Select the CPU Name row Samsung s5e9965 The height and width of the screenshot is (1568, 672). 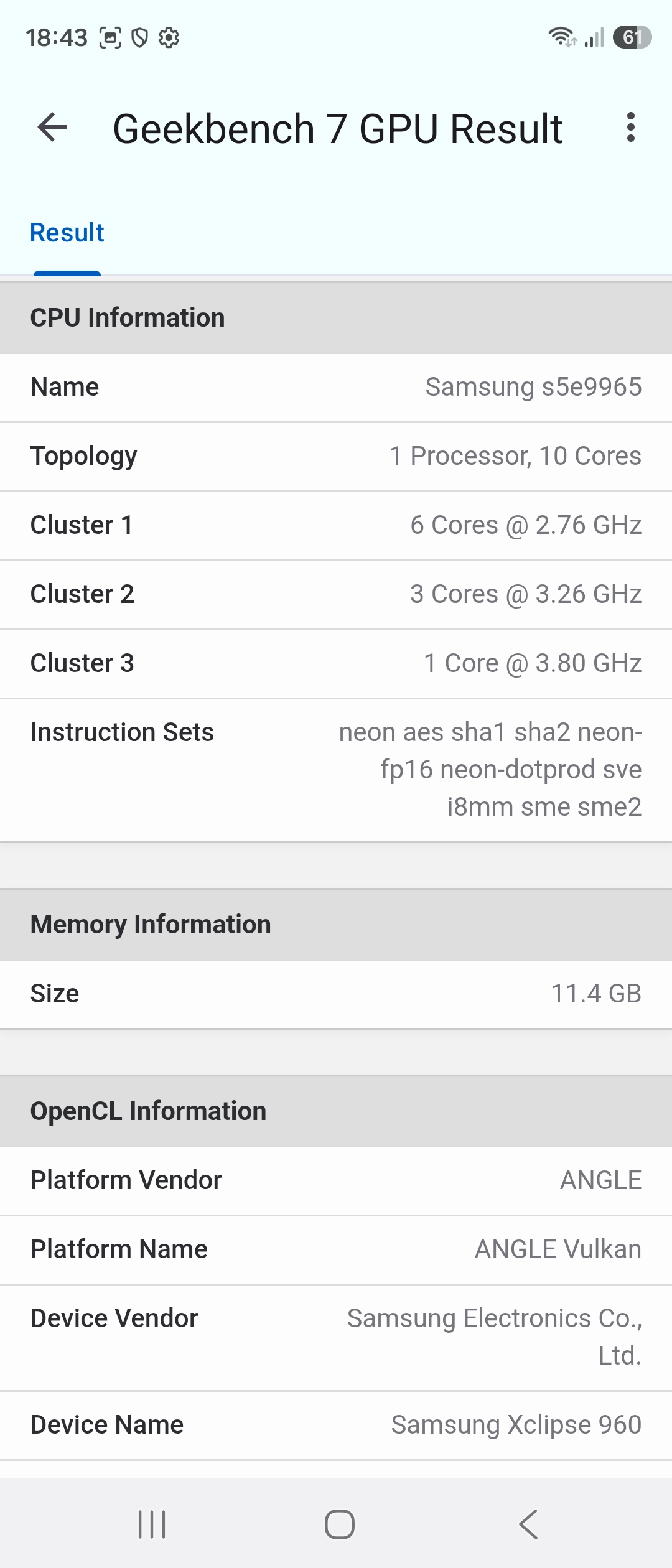(x=336, y=388)
